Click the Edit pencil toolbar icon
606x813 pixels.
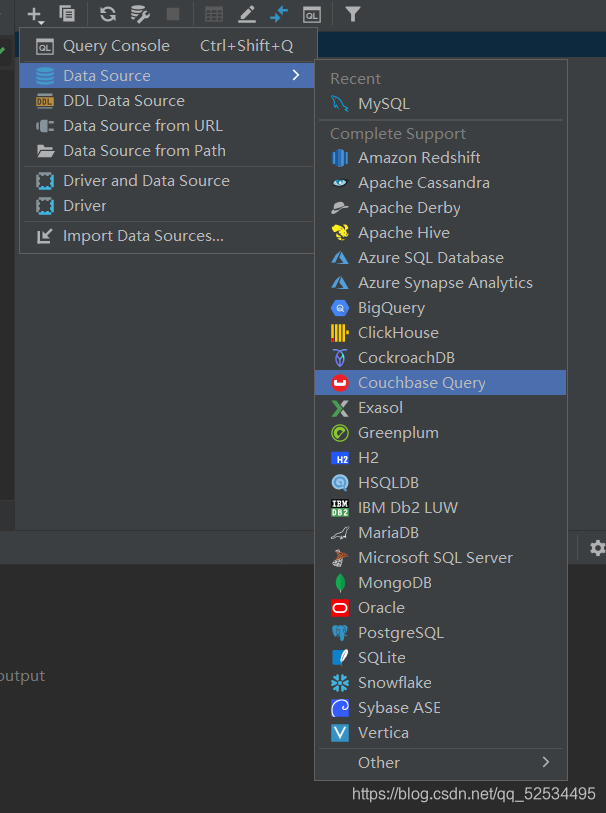(247, 15)
